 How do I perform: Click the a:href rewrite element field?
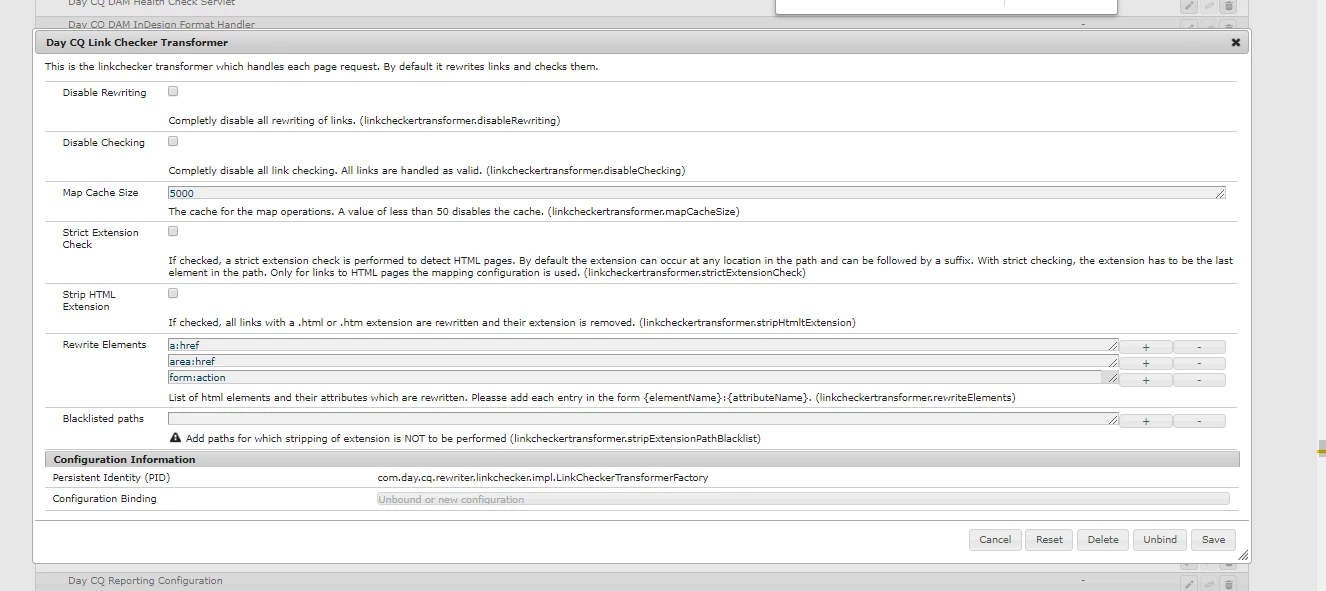(643, 345)
